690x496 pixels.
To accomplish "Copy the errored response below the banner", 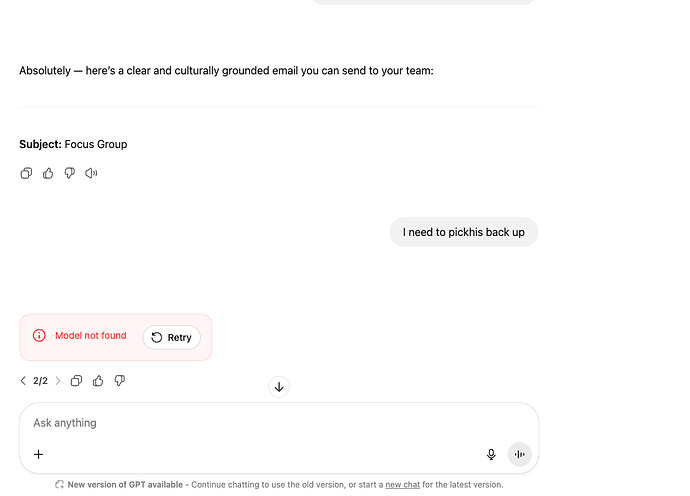I will (x=77, y=381).
